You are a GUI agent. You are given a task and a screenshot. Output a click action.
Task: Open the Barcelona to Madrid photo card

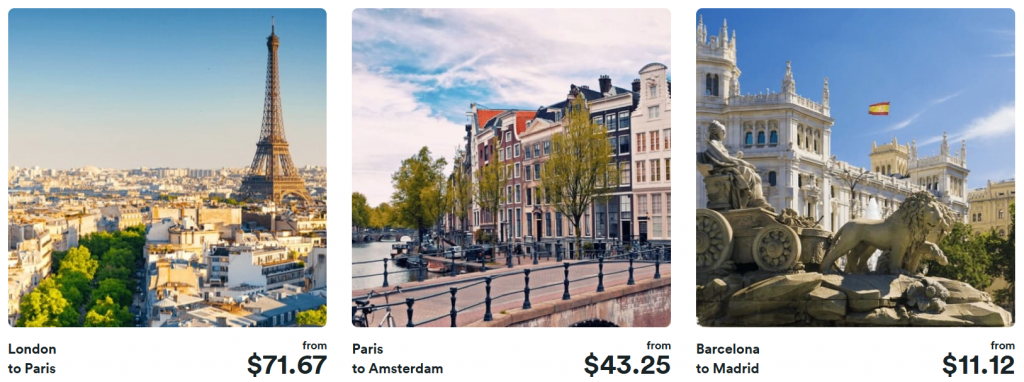[x=856, y=167]
